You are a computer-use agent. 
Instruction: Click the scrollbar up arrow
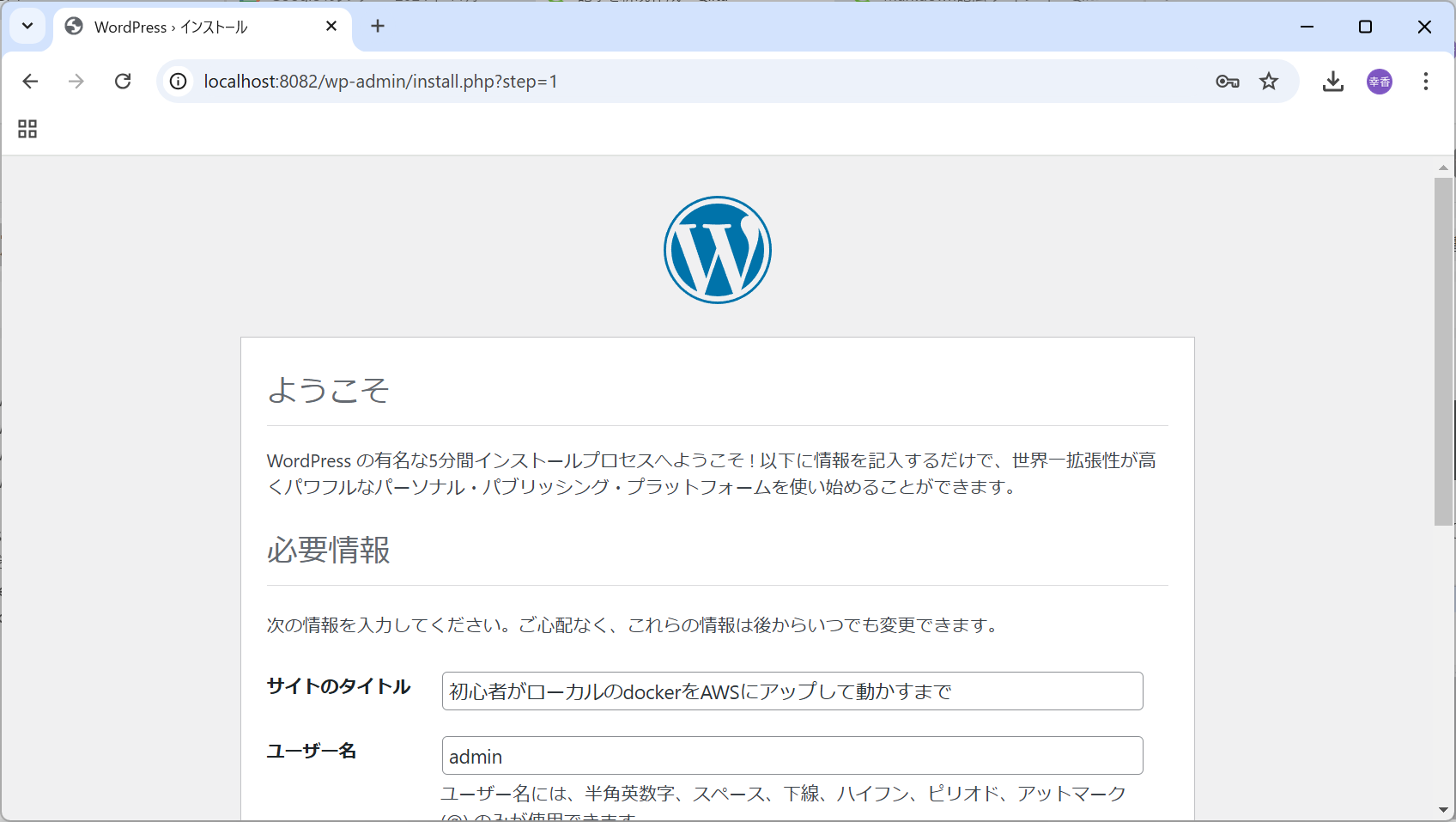point(1443,167)
